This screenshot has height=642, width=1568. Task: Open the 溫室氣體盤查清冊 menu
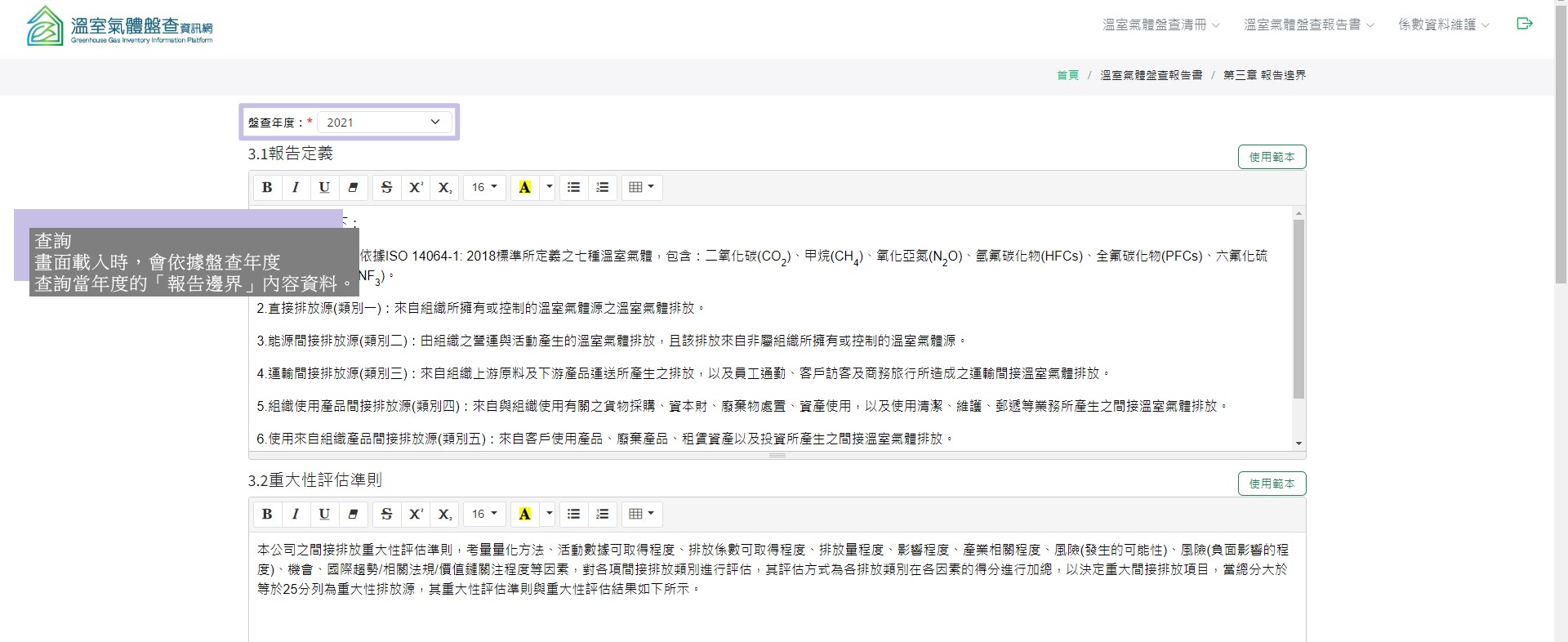tap(1160, 25)
